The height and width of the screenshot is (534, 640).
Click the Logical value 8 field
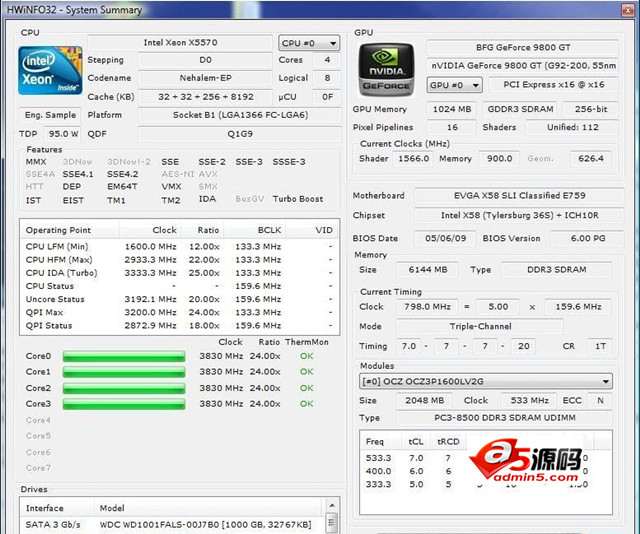coord(327,78)
